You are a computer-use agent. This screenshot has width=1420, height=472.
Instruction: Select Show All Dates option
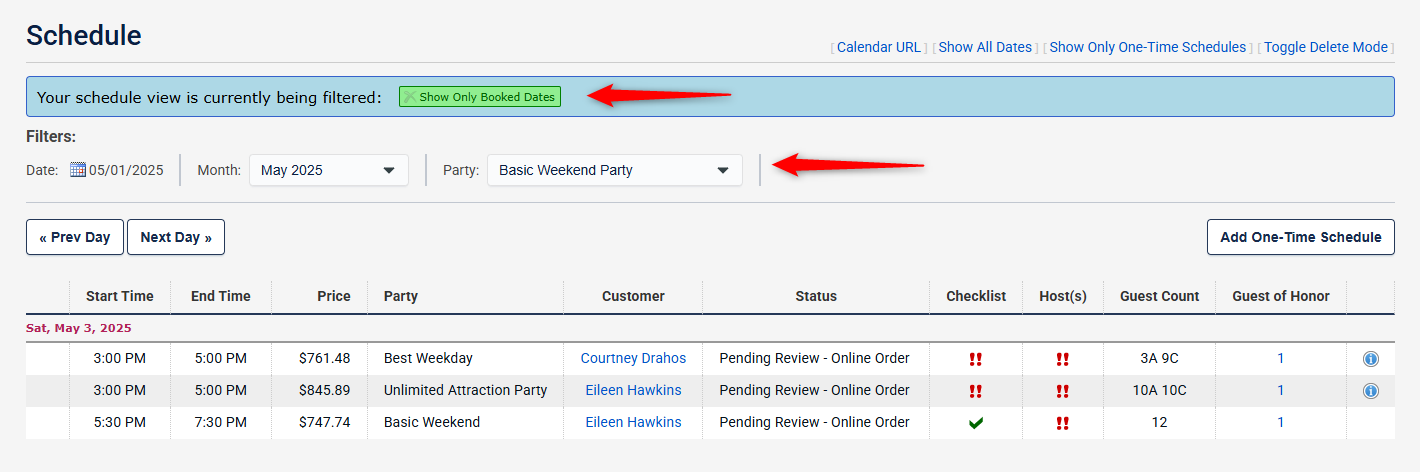985,47
